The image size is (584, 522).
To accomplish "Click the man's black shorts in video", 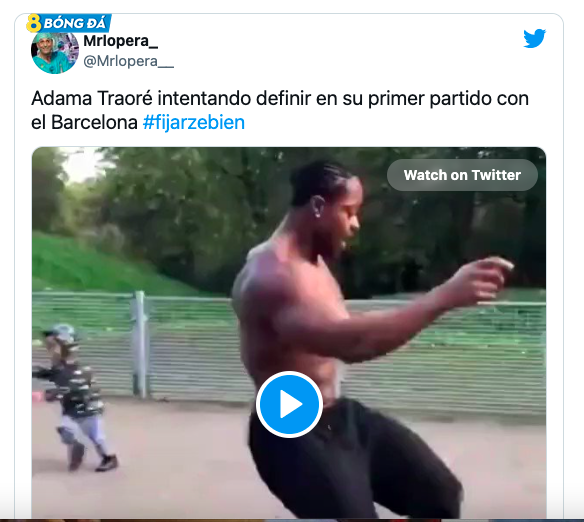I will pyautogui.click(x=352, y=460).
